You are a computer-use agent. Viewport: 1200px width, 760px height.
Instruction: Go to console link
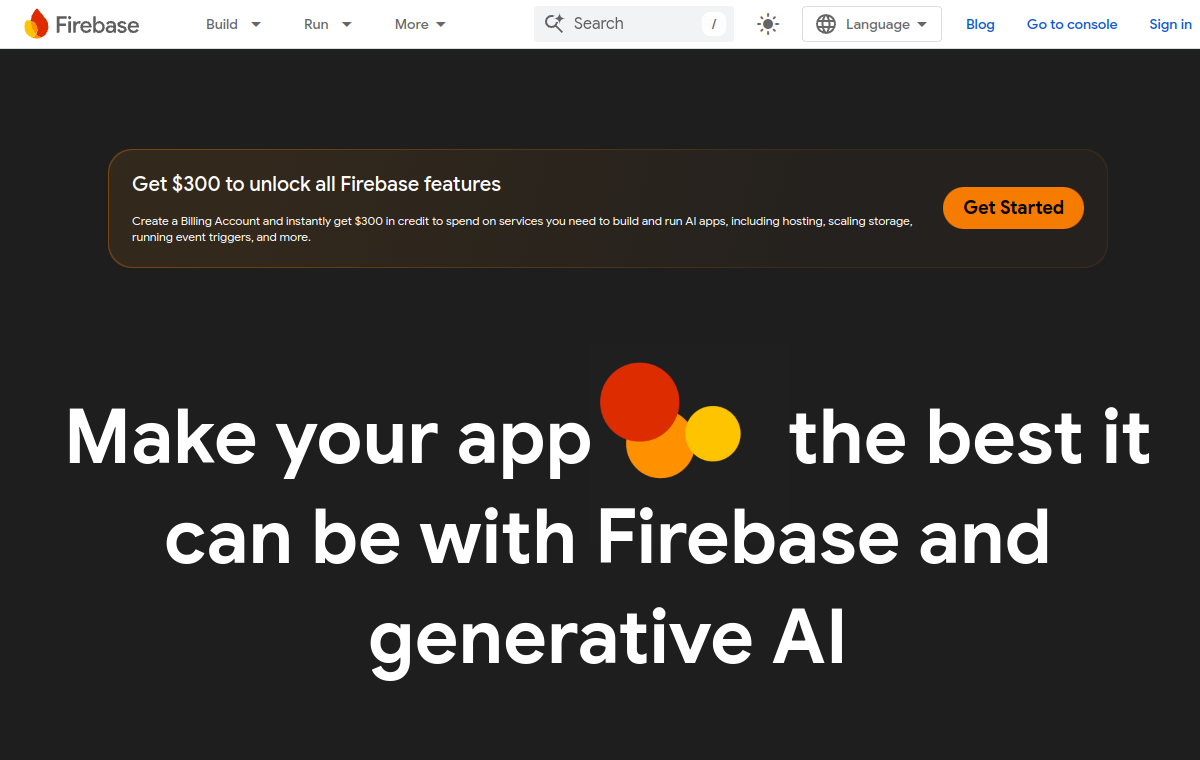click(x=1072, y=24)
